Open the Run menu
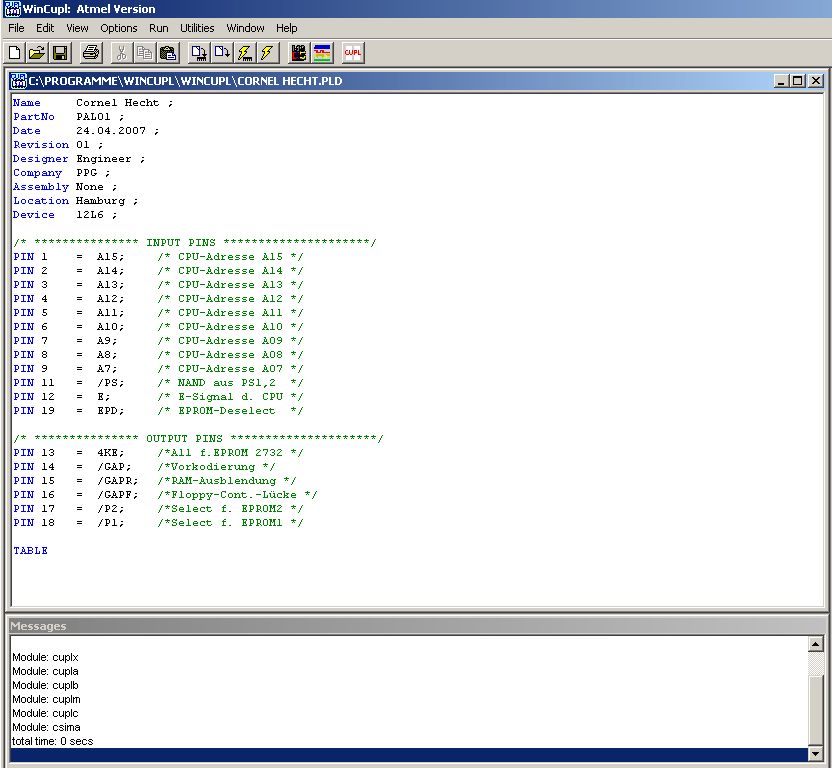 (x=158, y=28)
